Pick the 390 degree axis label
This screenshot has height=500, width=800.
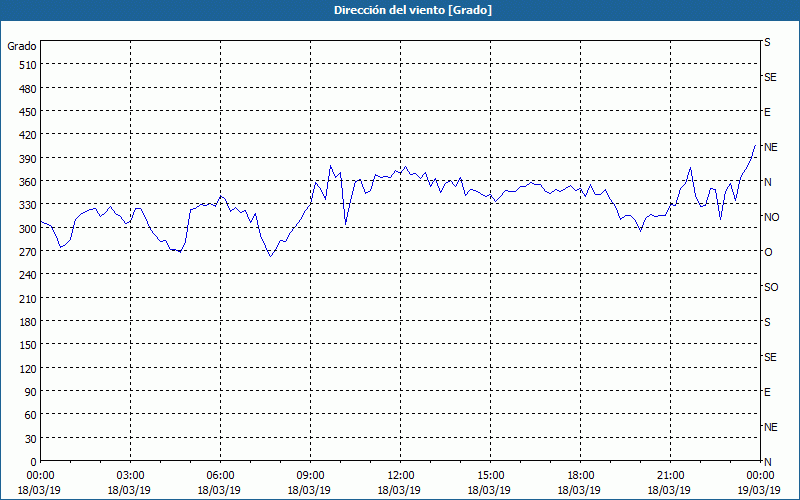coord(29,159)
